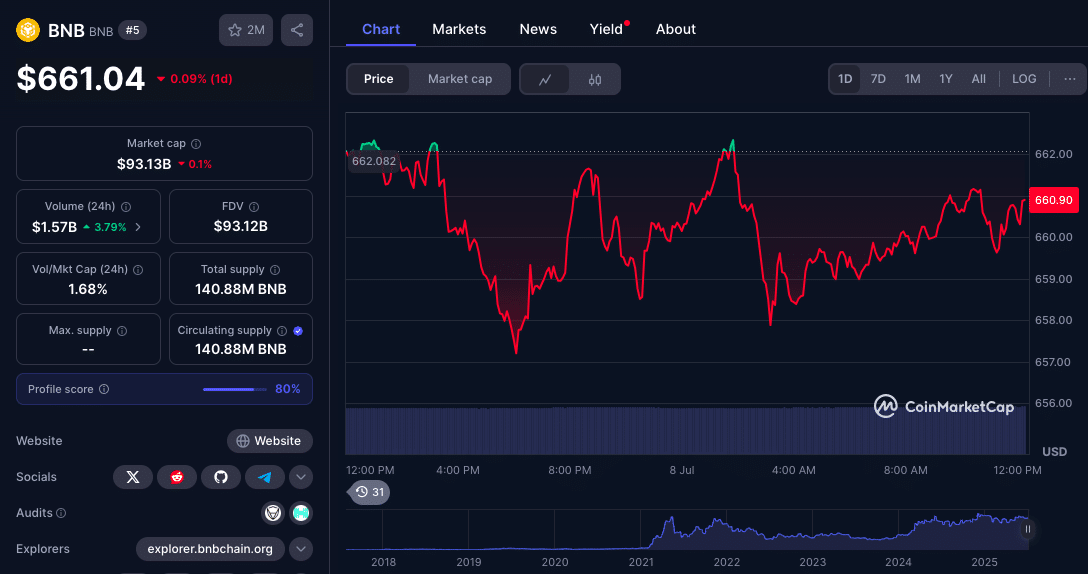Select Market cap chart toggle
1088x574 pixels.
click(x=460, y=79)
